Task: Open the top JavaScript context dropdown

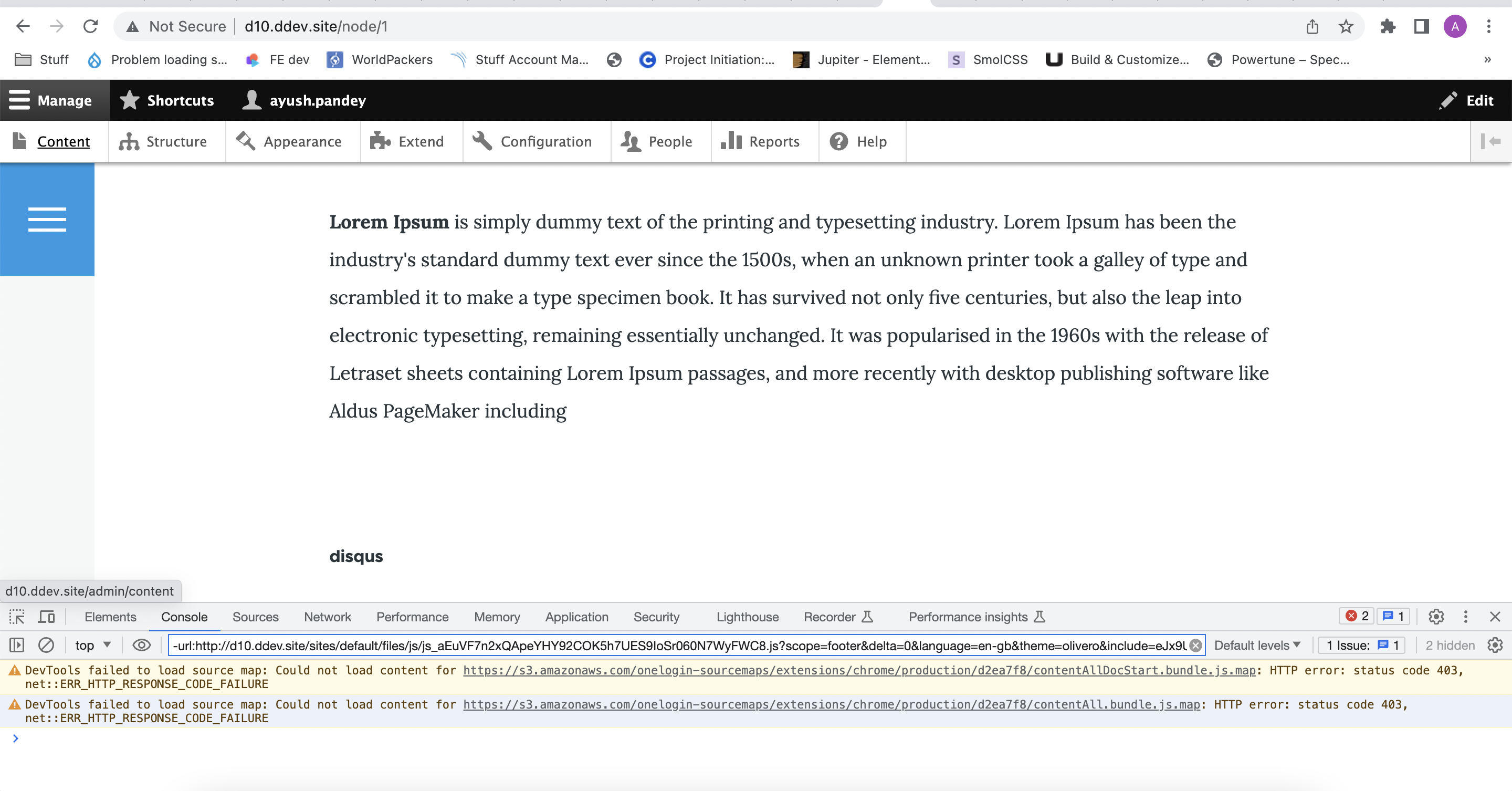Action: coord(93,645)
